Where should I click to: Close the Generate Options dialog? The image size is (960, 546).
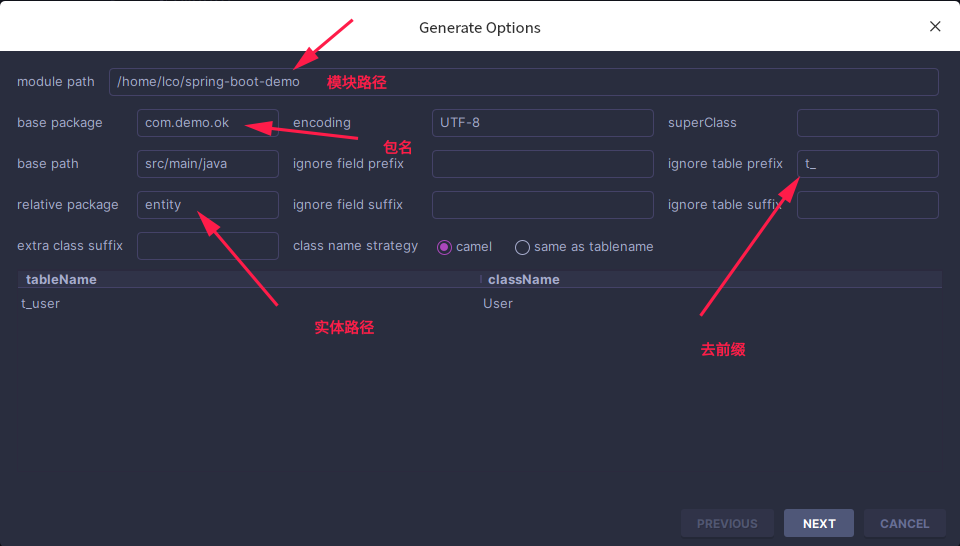click(935, 27)
